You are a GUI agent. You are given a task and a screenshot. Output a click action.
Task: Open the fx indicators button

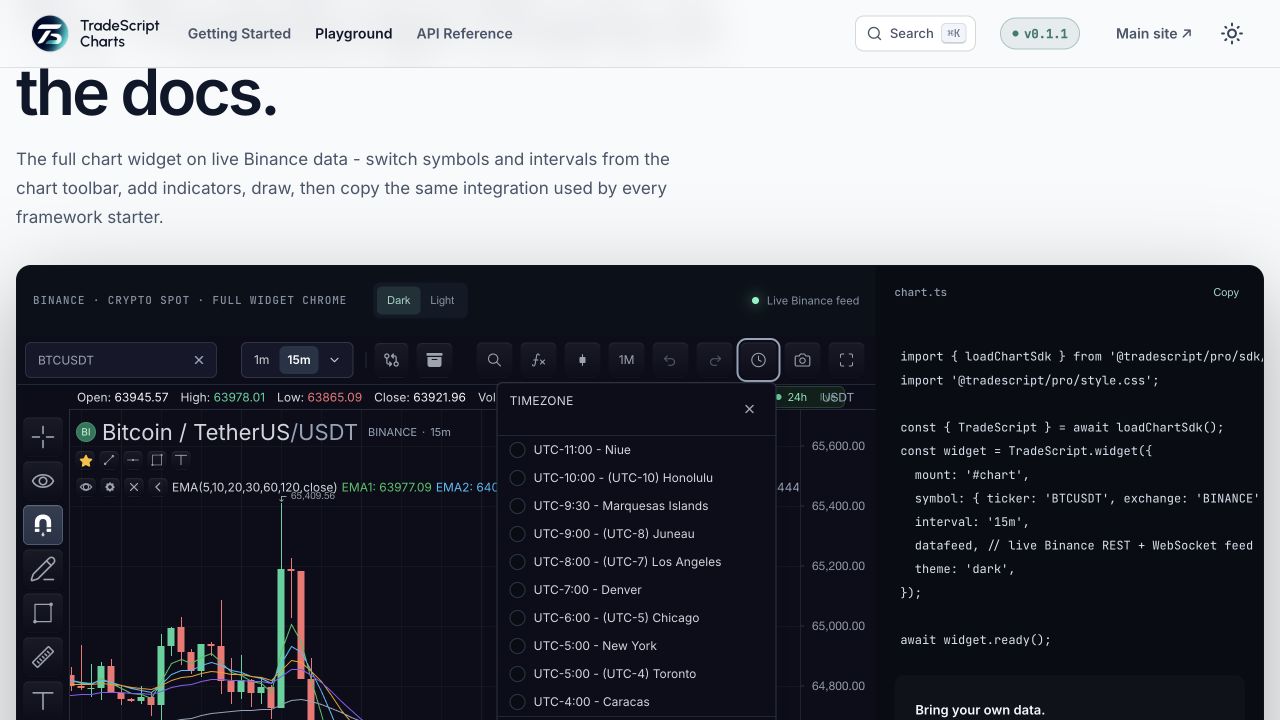click(538, 360)
